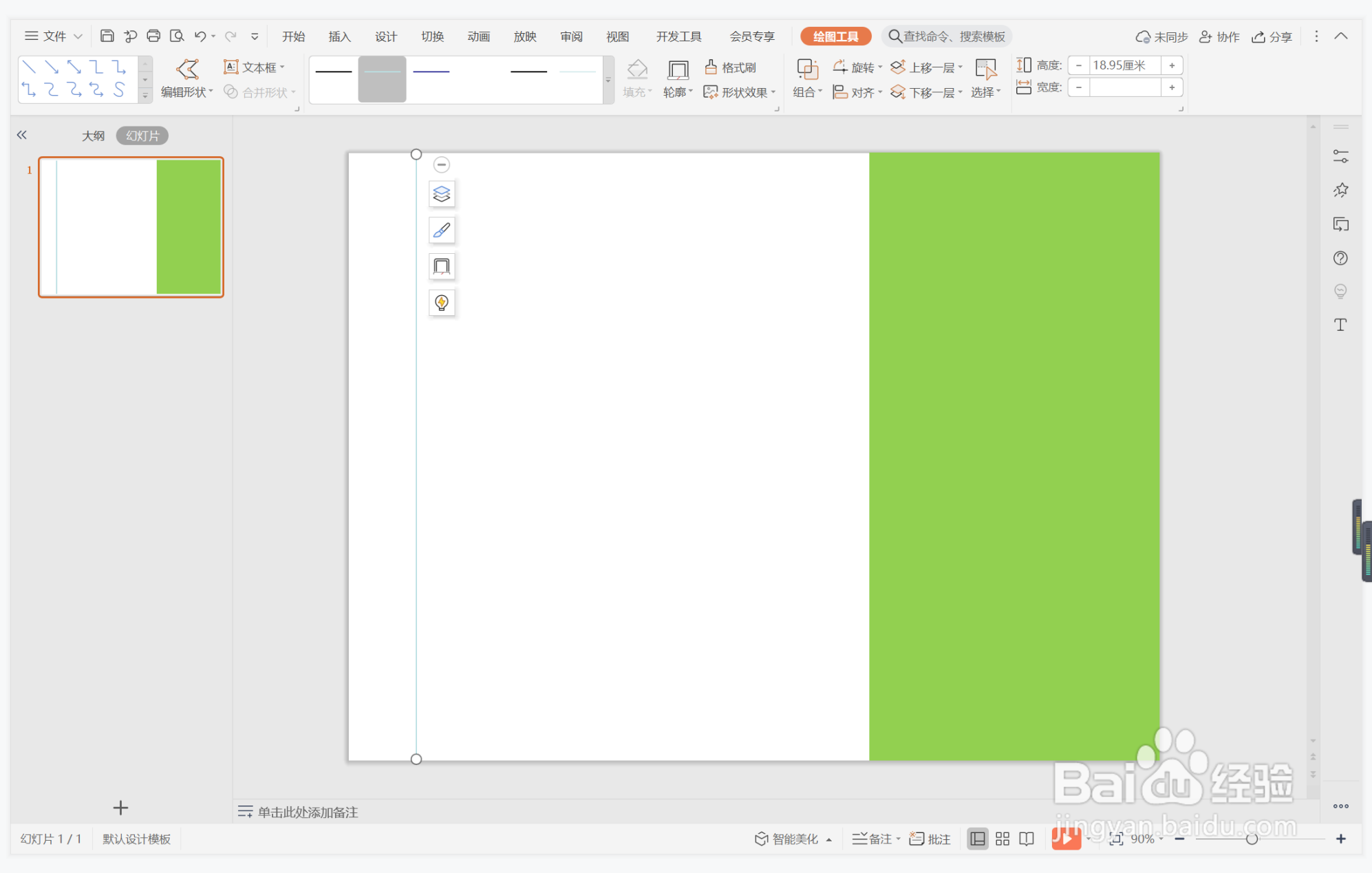1372x873 pixels.
Task: Click the Edit Shape (编辑形状) icon
Action: [187, 69]
